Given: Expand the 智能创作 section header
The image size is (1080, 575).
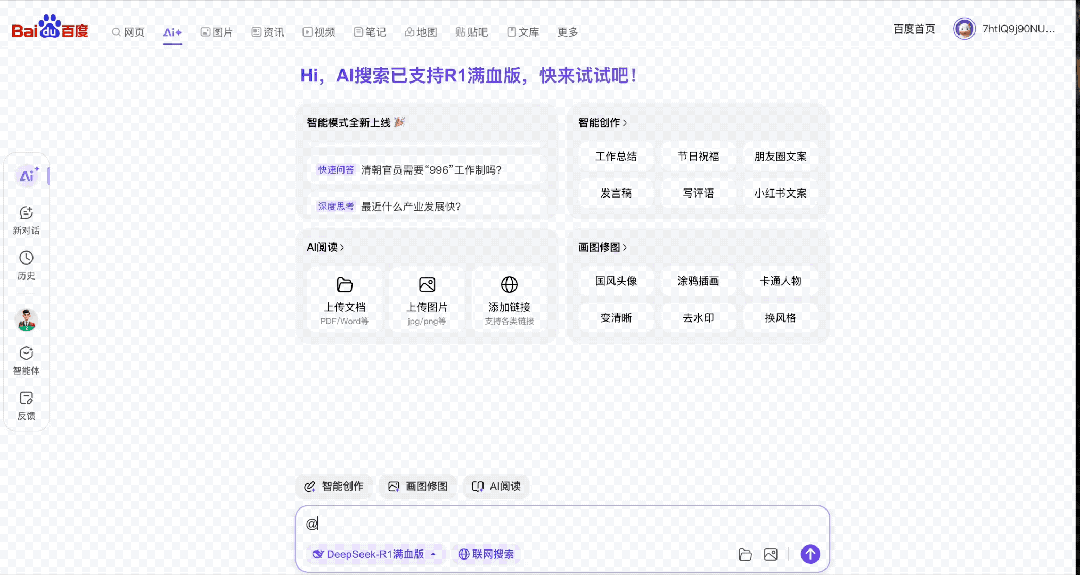Looking at the screenshot, I should point(603,123).
